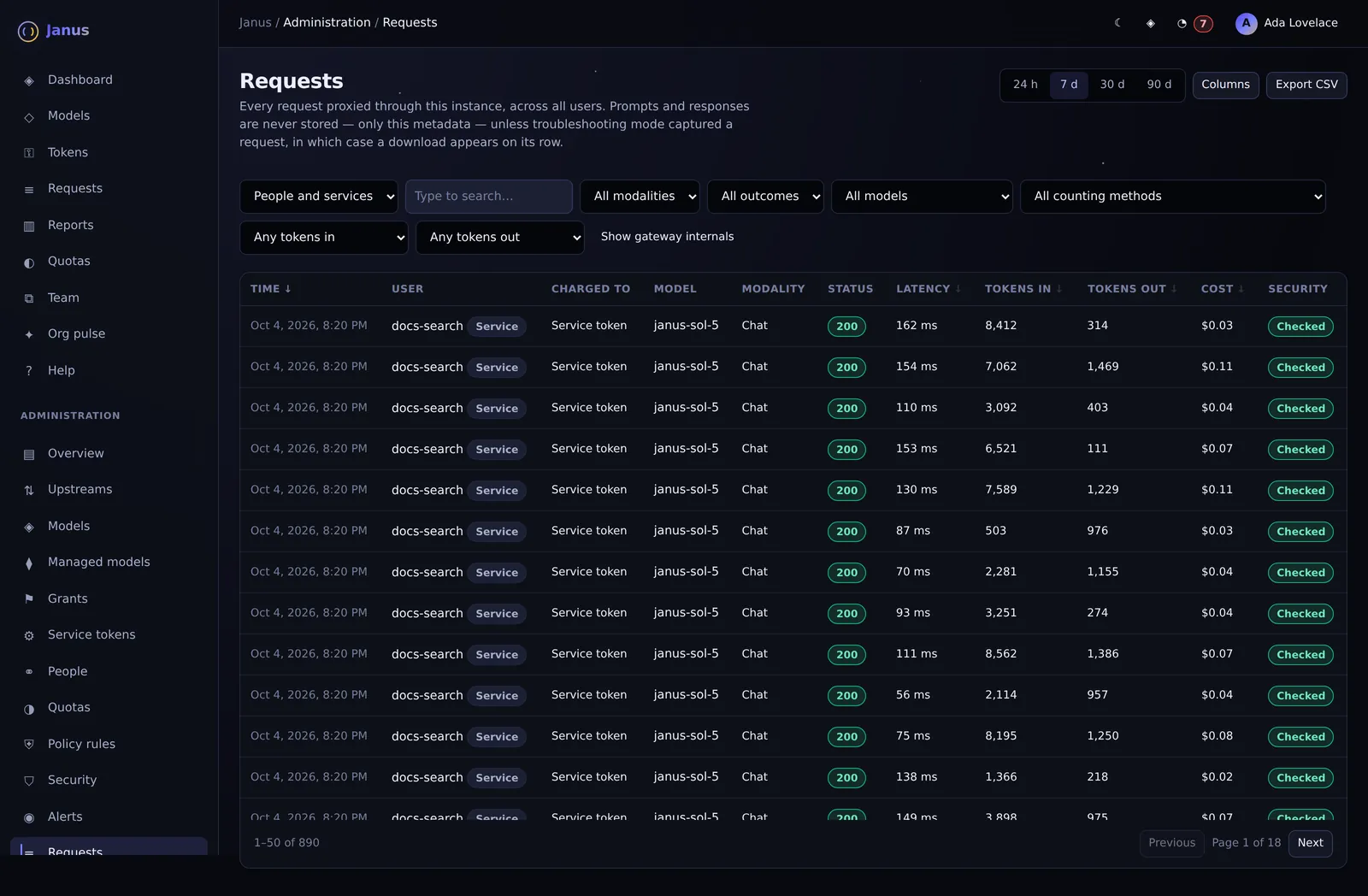Click the Grants flag icon
Screen dimensions: 1368x896
pos(29,599)
